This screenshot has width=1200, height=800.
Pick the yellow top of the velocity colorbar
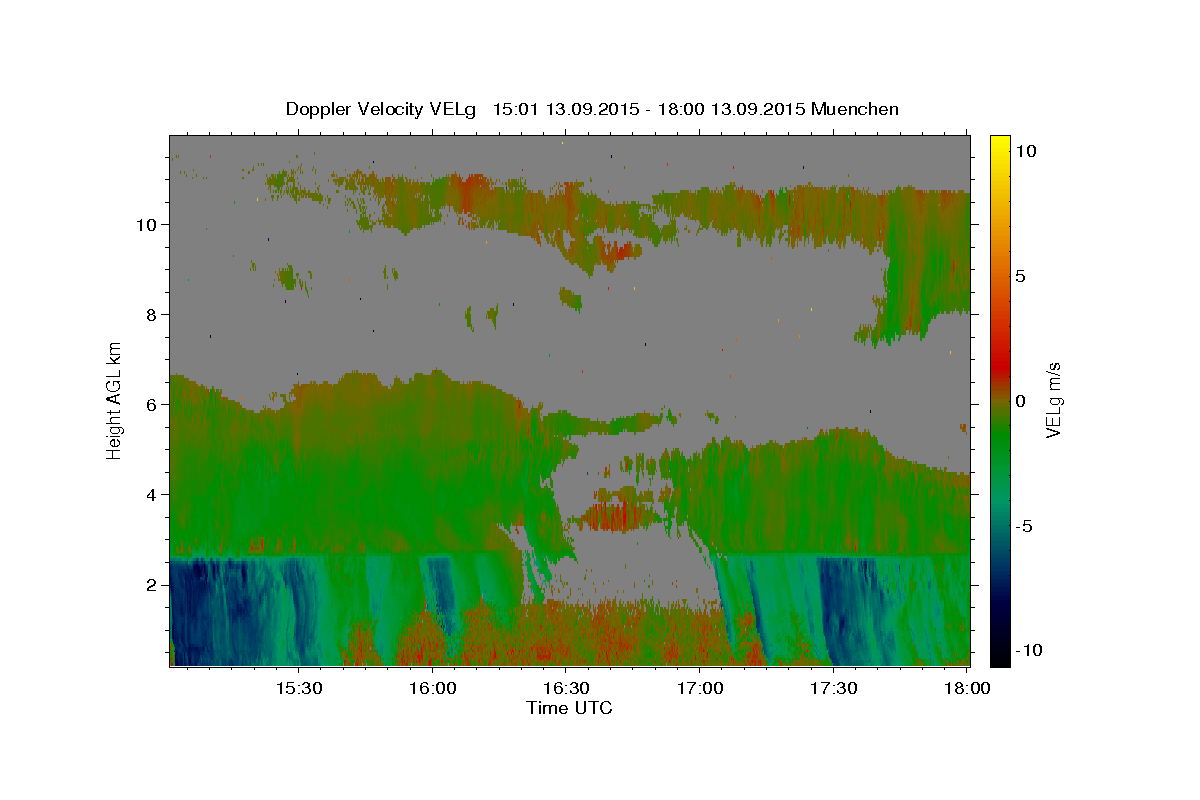(x=999, y=145)
